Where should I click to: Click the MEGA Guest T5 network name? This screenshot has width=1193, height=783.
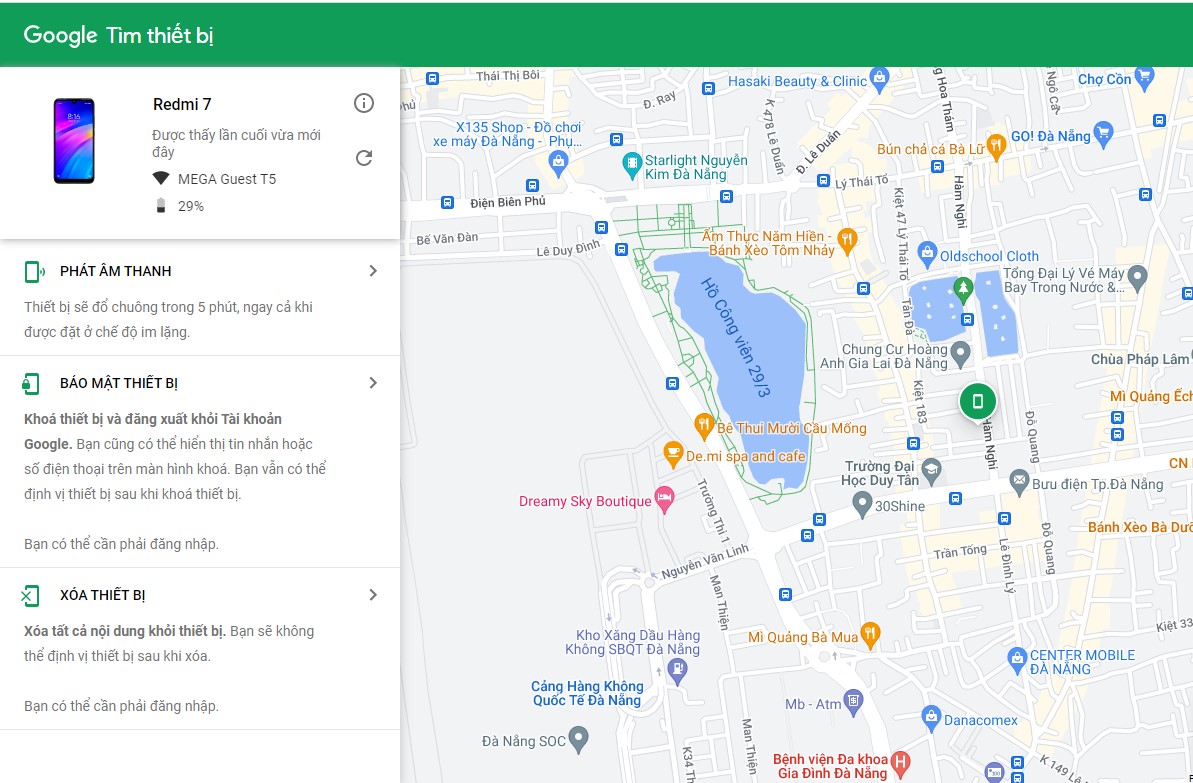tap(227, 179)
